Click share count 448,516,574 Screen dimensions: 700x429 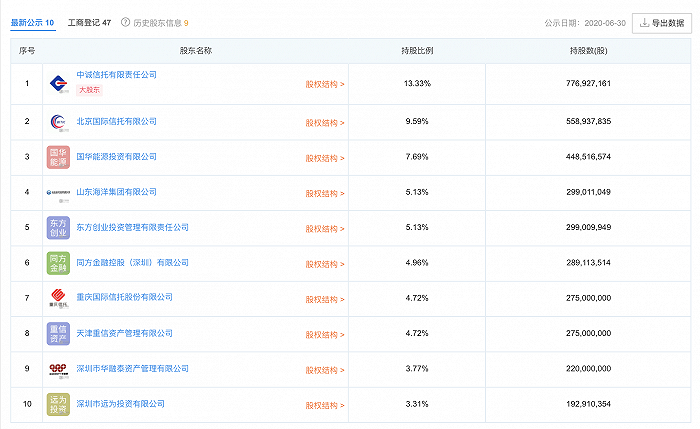click(588, 157)
